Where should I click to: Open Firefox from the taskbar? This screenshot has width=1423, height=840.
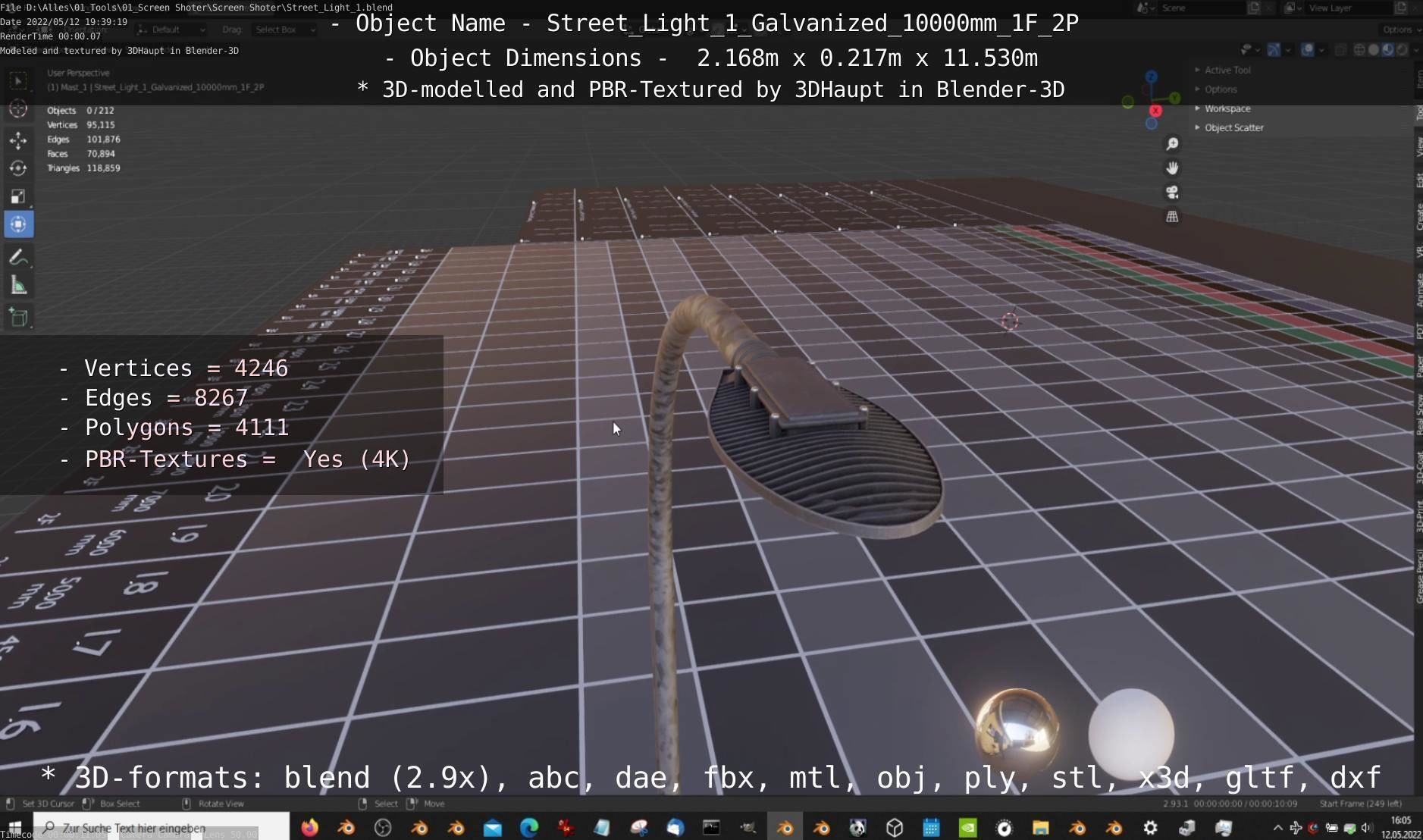[x=310, y=828]
